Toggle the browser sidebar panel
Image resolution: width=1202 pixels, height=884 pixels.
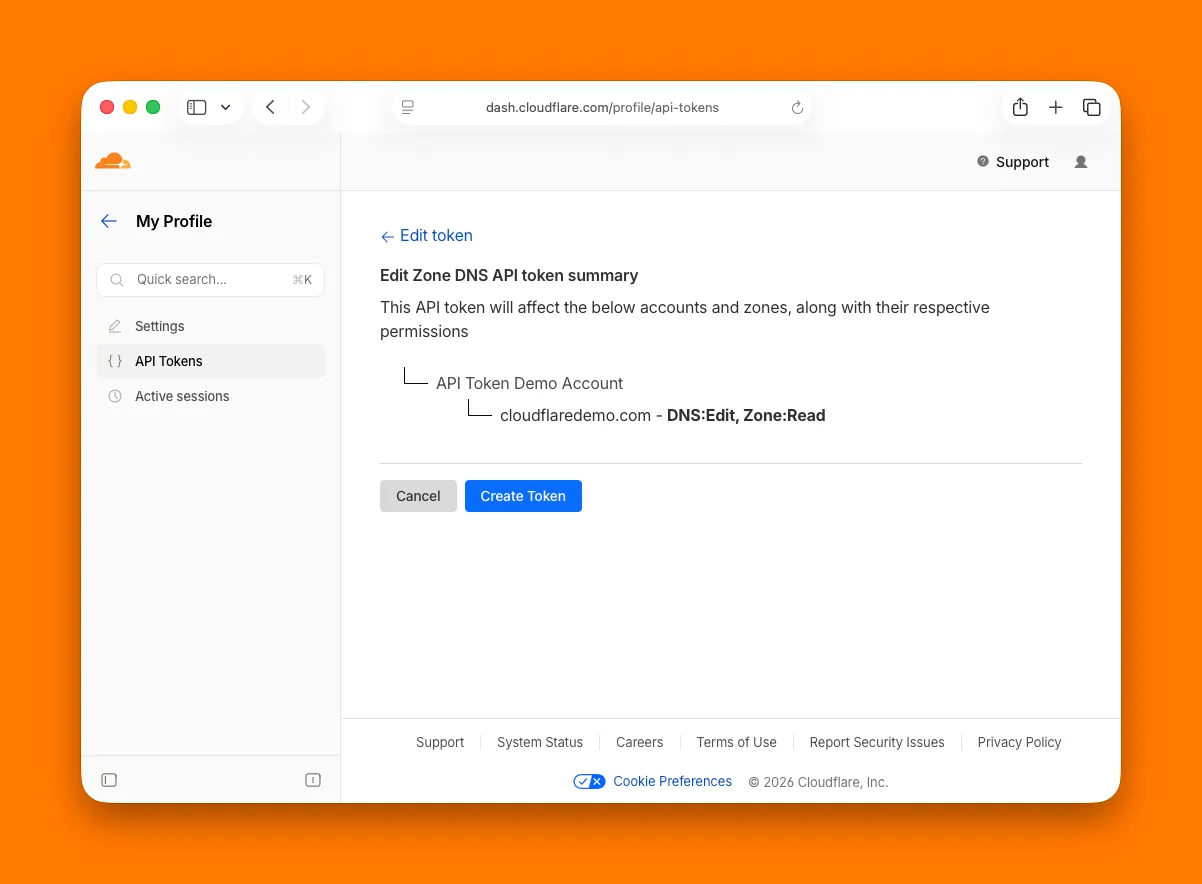coord(196,107)
